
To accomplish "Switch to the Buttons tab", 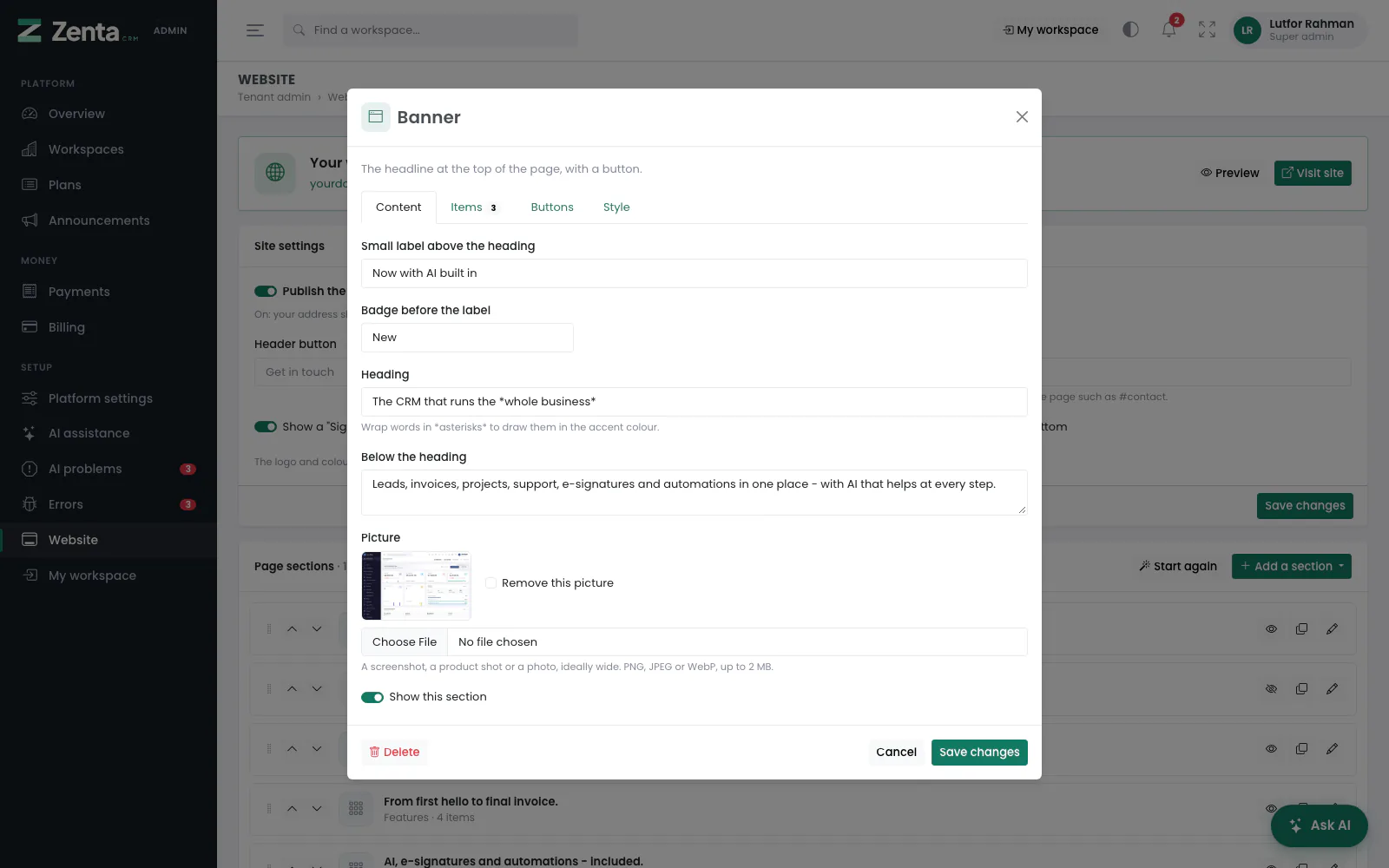I will point(552,207).
